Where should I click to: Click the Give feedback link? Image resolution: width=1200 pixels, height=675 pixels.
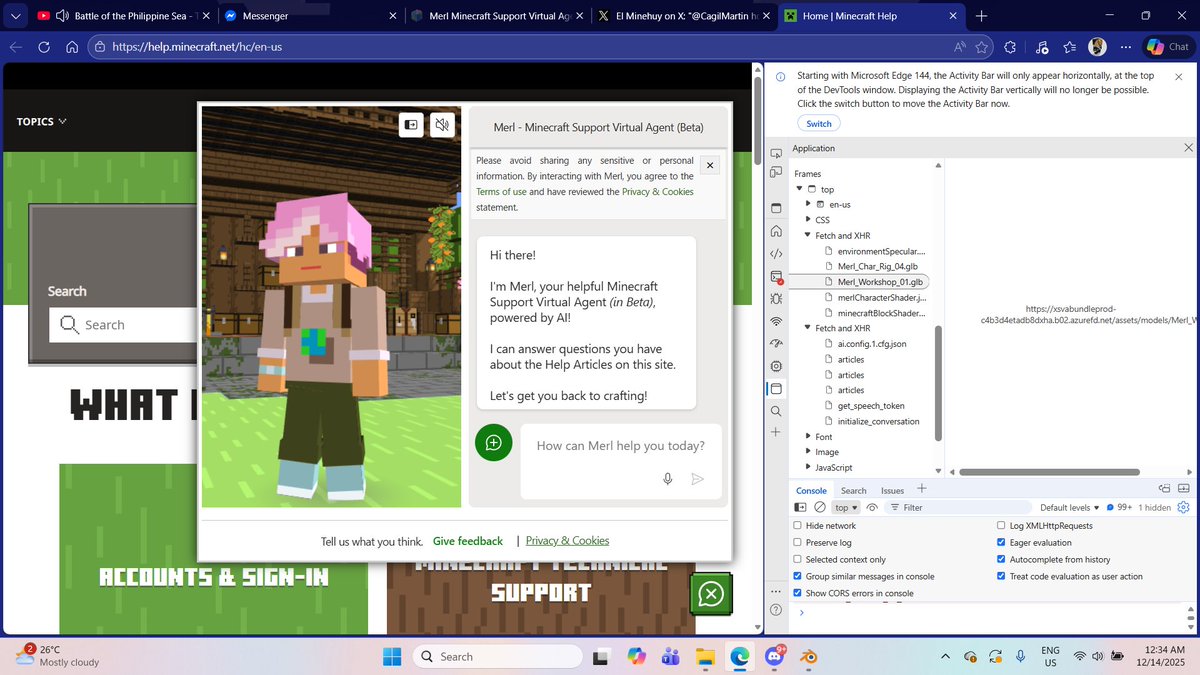click(x=468, y=541)
